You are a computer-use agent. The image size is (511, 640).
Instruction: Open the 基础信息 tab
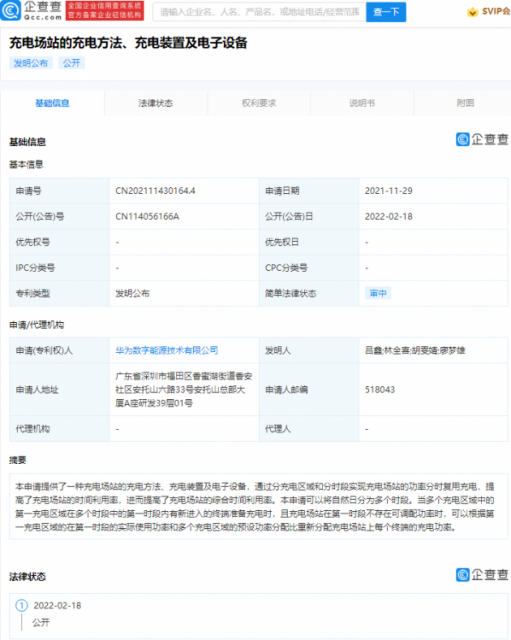click(52, 103)
